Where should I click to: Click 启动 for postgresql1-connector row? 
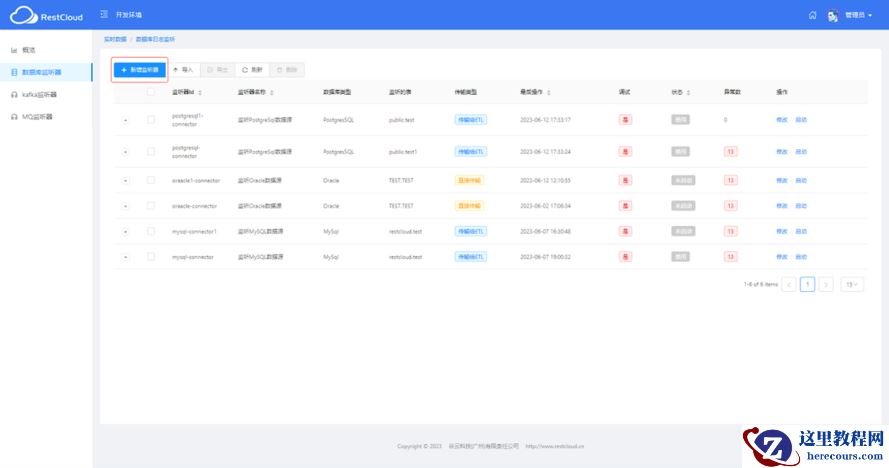801,120
